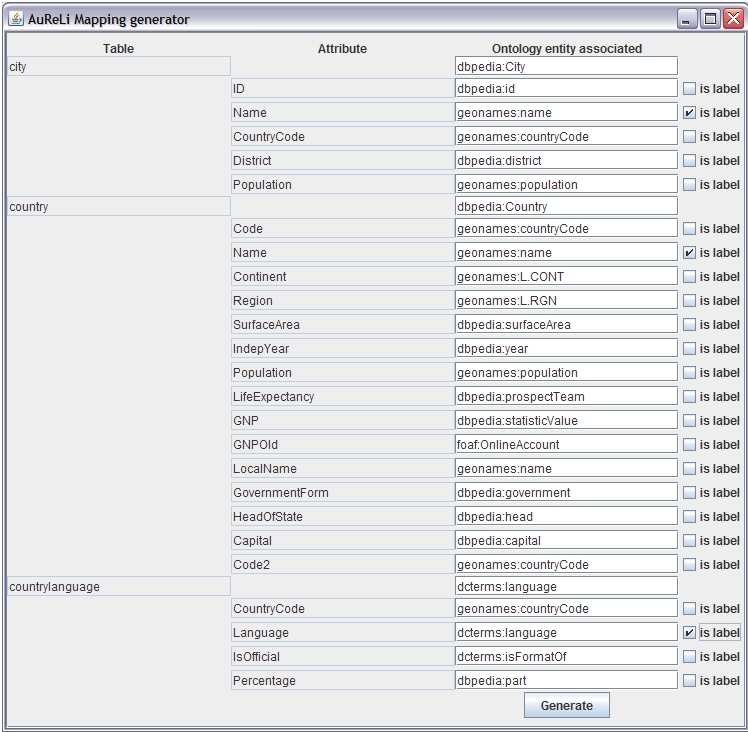Maximize the AuReLi Mapping generator window
This screenshot has height=732, width=748.
pos(710,19)
